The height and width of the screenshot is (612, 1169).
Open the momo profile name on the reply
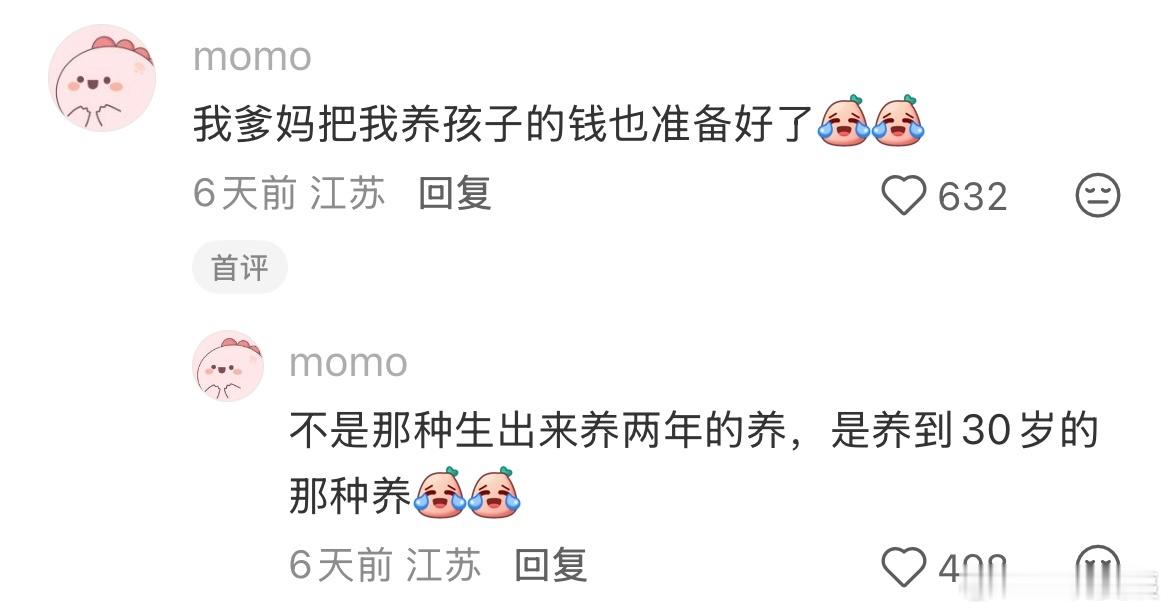pyautogui.click(x=348, y=363)
